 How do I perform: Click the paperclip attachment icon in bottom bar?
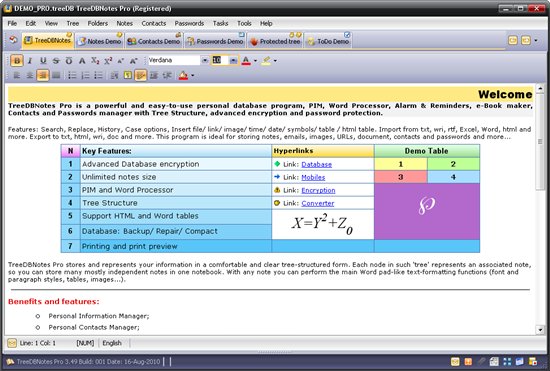[482, 361]
